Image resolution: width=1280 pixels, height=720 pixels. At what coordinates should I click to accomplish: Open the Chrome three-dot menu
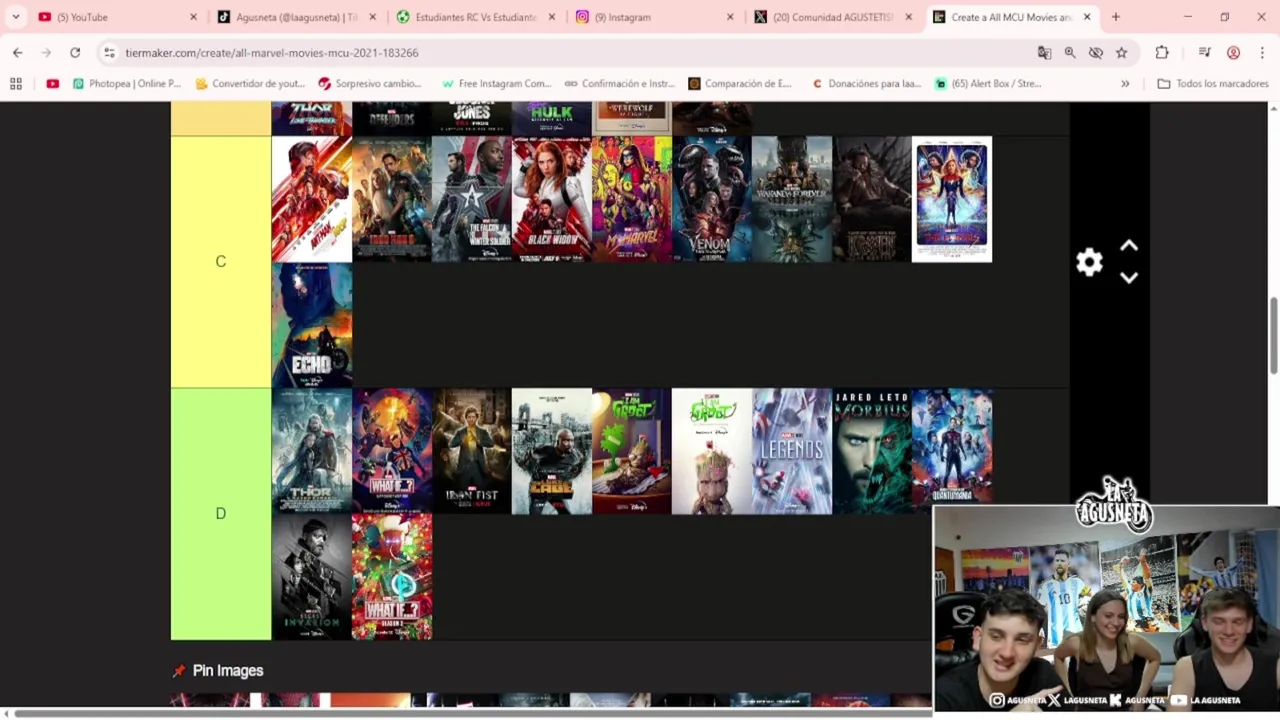click(1262, 53)
